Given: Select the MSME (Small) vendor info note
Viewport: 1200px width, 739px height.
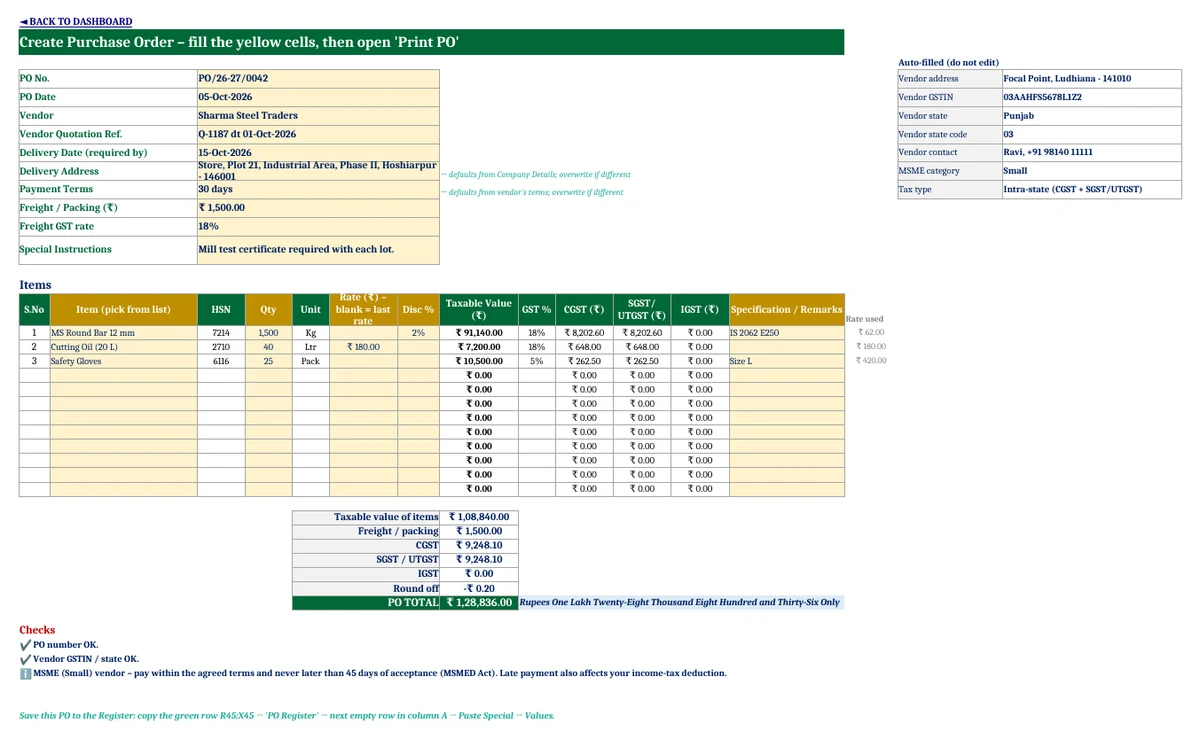Looking at the screenshot, I should (373, 673).
